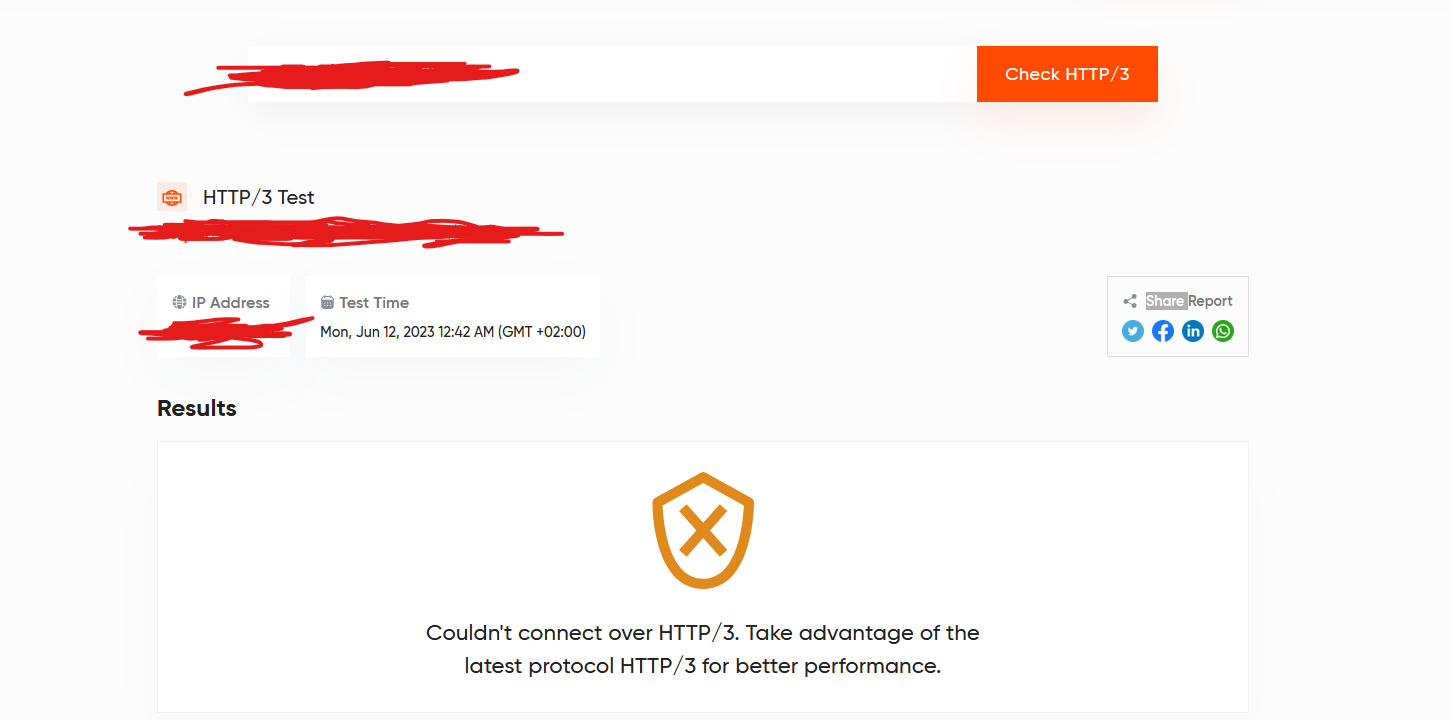Click the Test Time label
The image size is (1451, 720).
pyautogui.click(x=374, y=302)
